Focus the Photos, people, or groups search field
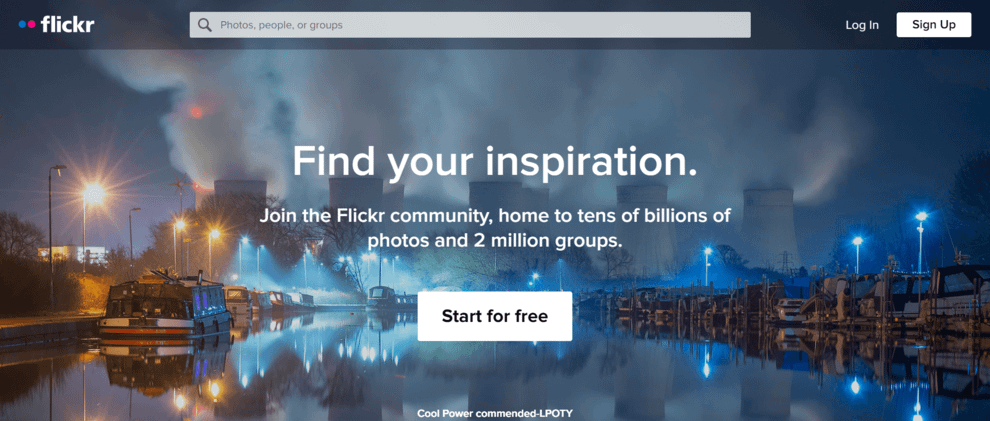Image resolution: width=990 pixels, height=421 pixels. (x=470, y=25)
